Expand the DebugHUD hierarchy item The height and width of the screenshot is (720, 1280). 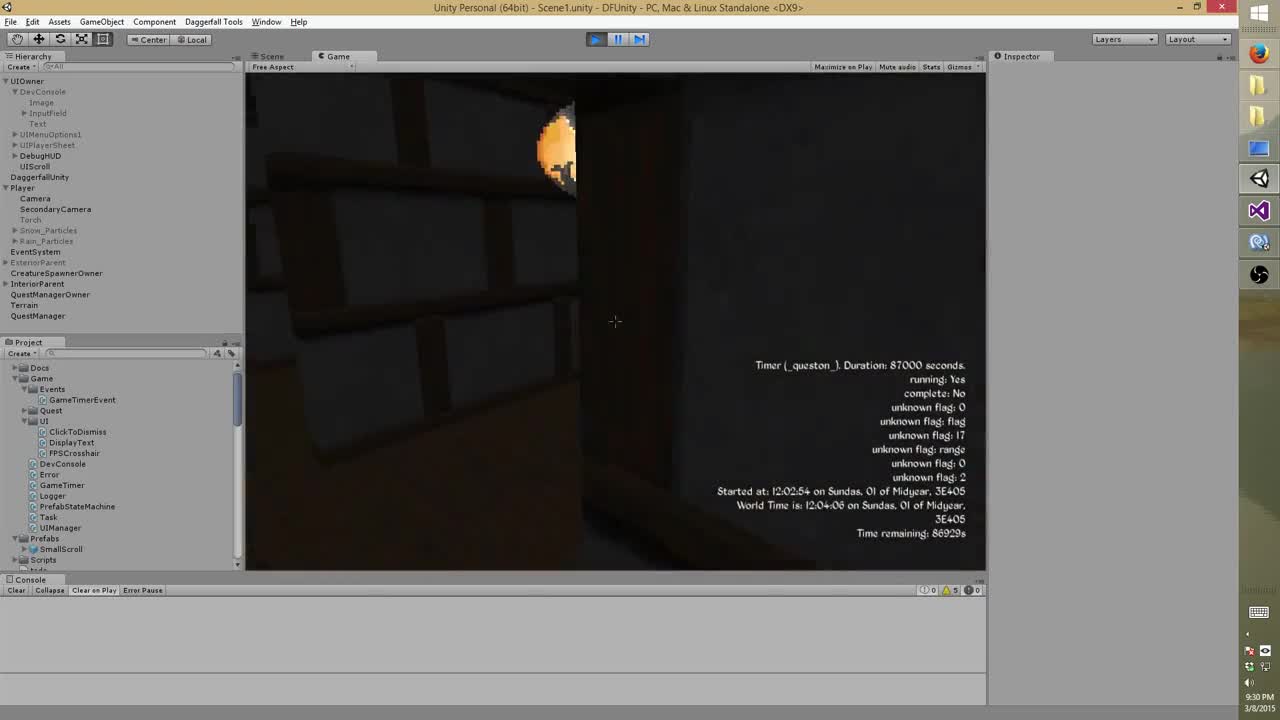[x=15, y=156]
